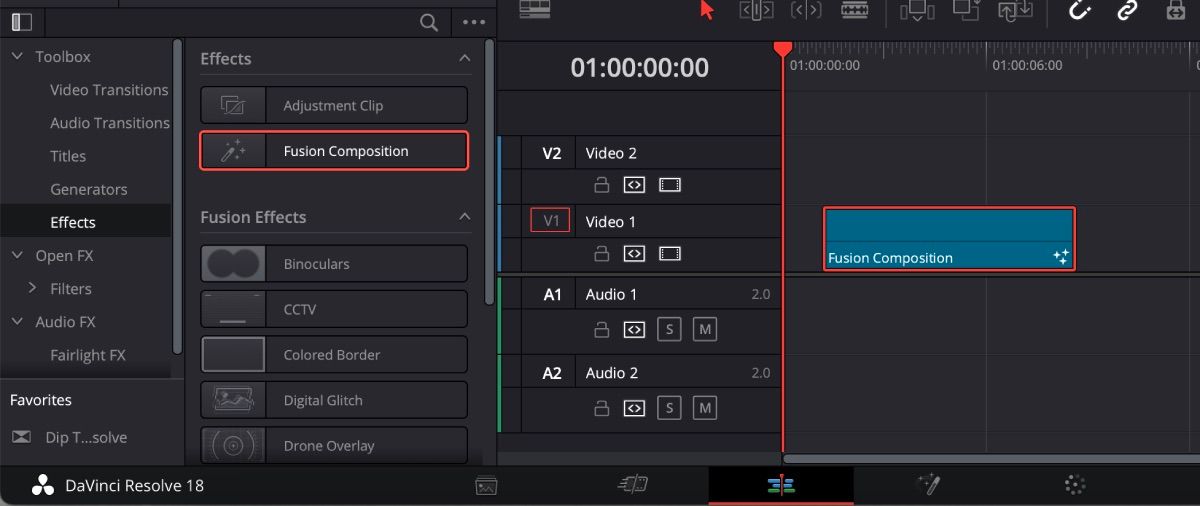Screen dimensions: 1200x506
Task: Toggle the Position Lock icon
Action: tap(1176, 10)
